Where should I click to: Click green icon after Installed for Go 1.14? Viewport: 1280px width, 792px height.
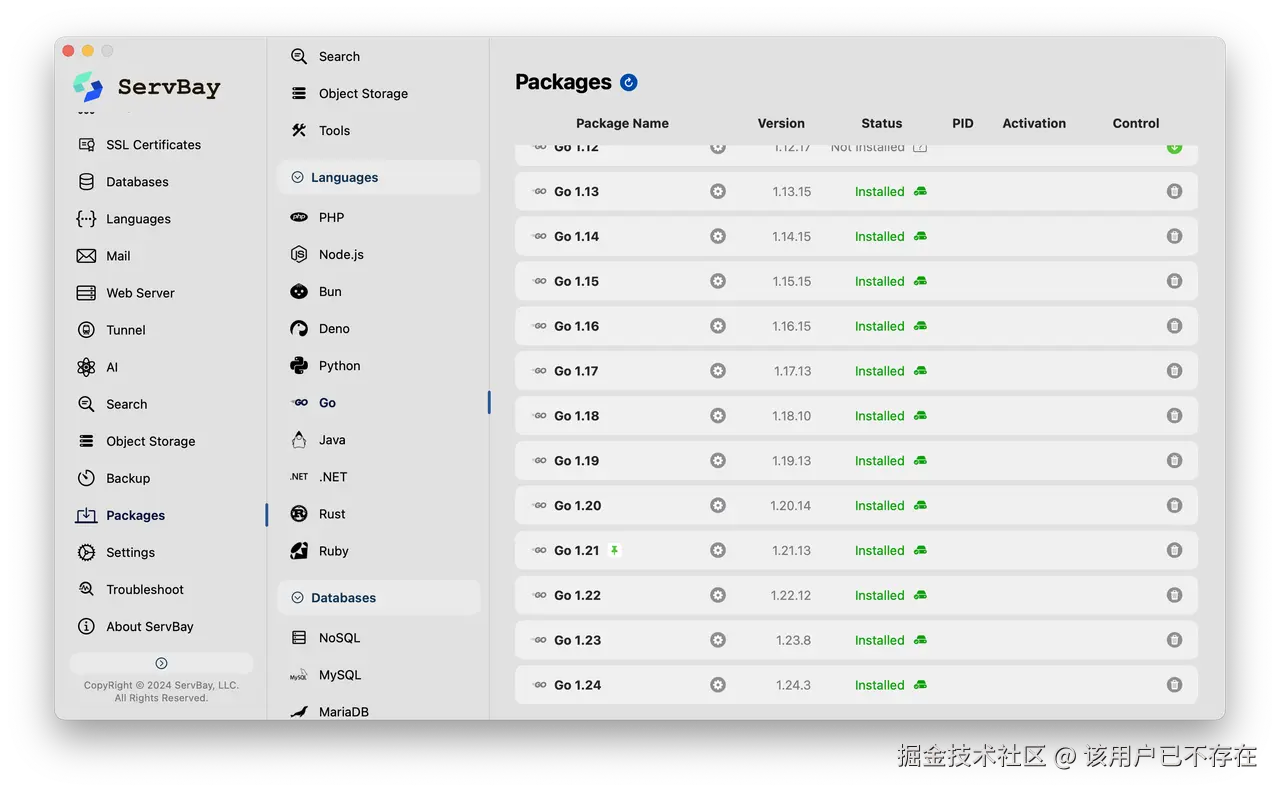point(920,236)
